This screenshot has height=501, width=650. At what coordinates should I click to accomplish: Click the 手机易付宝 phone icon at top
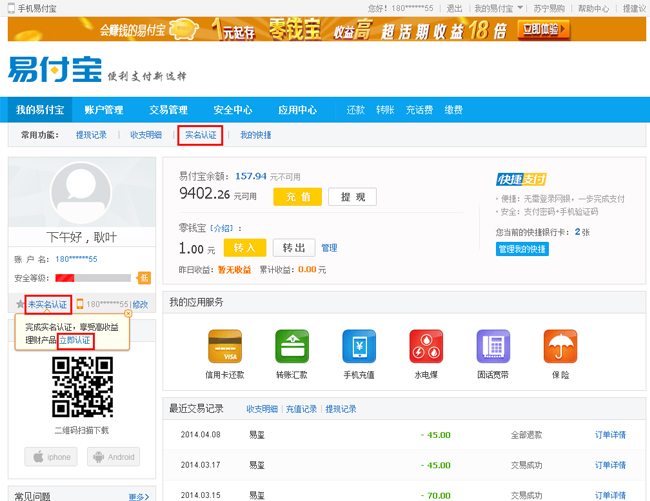click(x=11, y=8)
